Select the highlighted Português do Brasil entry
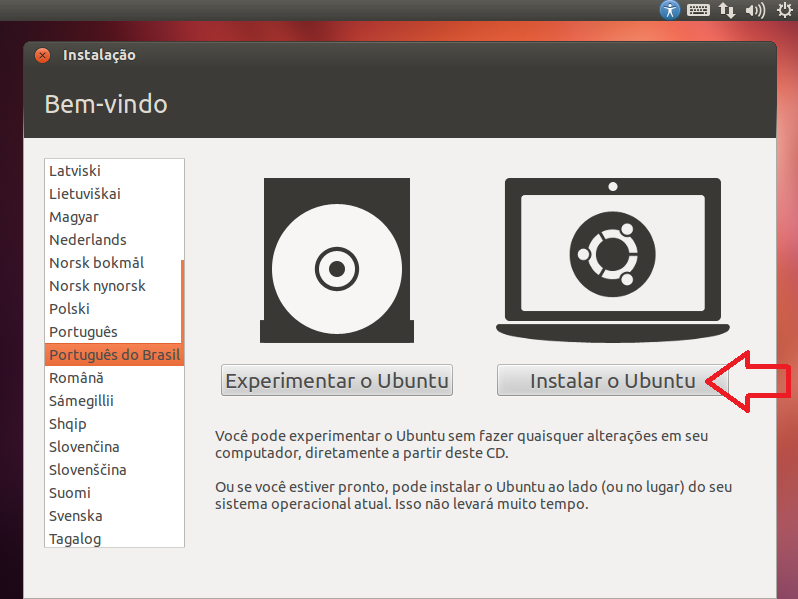Image resolution: width=798 pixels, height=599 pixels. point(114,355)
